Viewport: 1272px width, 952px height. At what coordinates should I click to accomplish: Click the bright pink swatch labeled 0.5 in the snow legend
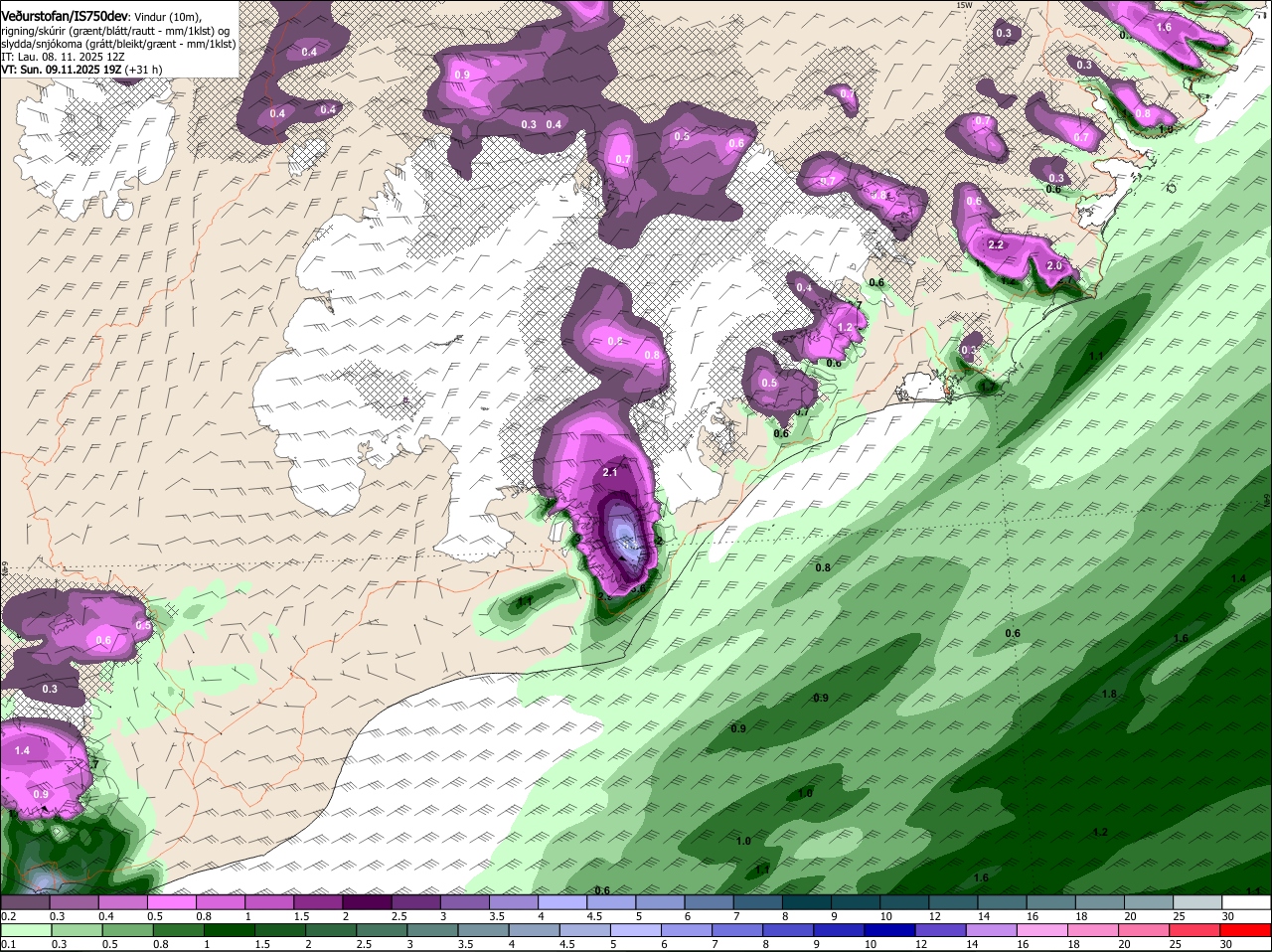tap(171, 902)
